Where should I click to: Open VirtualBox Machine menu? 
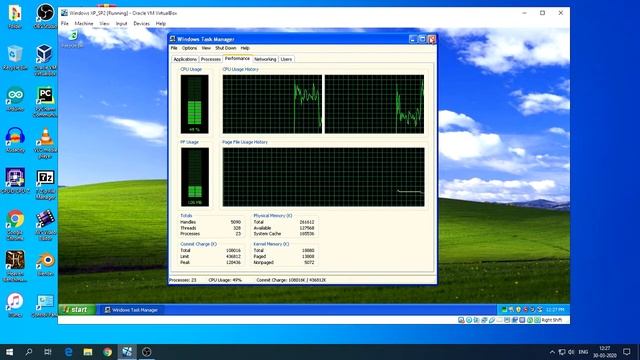(x=84, y=24)
